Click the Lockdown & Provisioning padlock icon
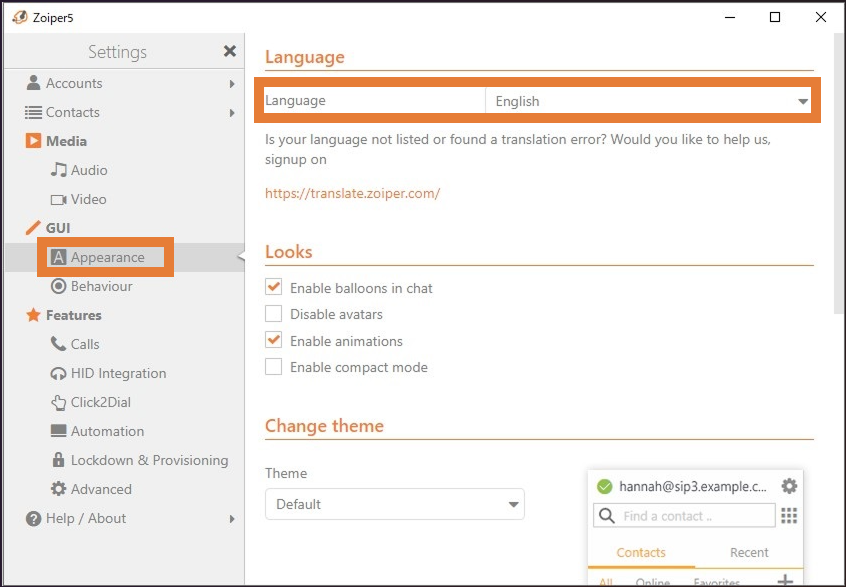Viewport: 846px width, 587px height. point(59,460)
